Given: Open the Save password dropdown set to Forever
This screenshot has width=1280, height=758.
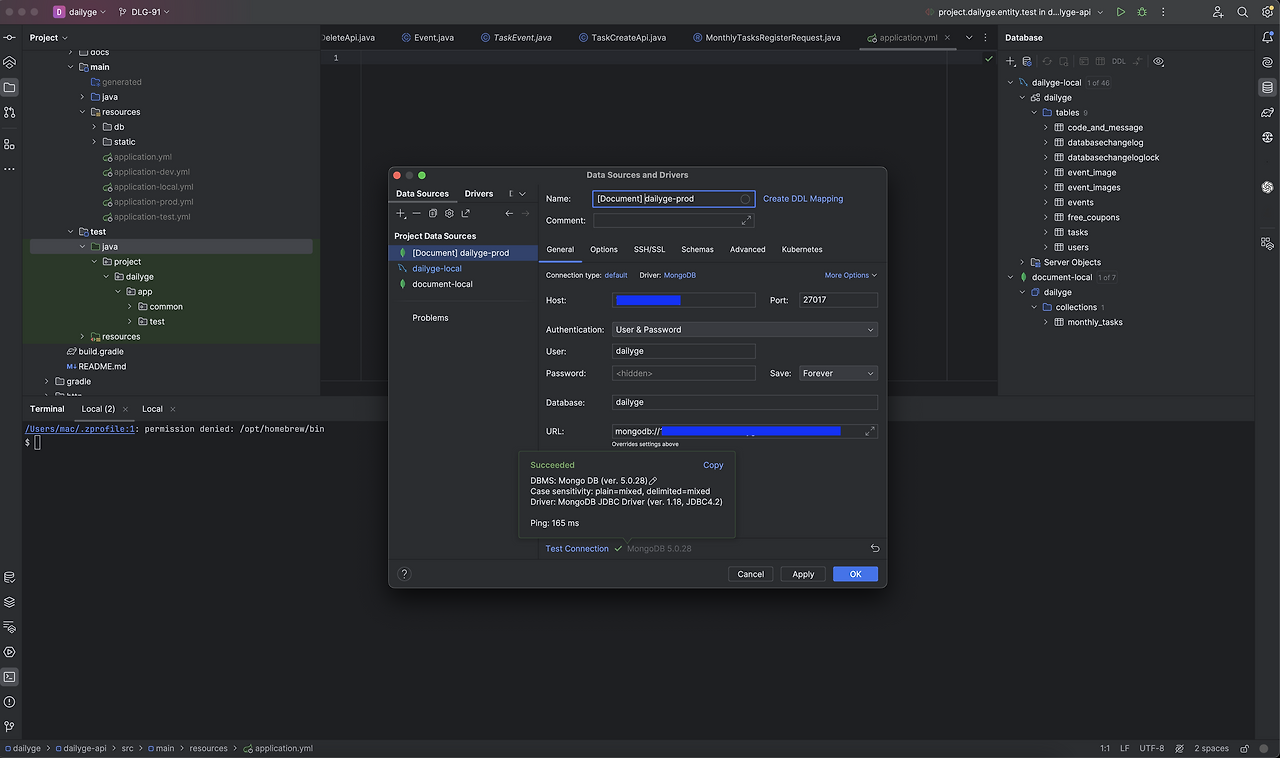Looking at the screenshot, I should [838, 373].
